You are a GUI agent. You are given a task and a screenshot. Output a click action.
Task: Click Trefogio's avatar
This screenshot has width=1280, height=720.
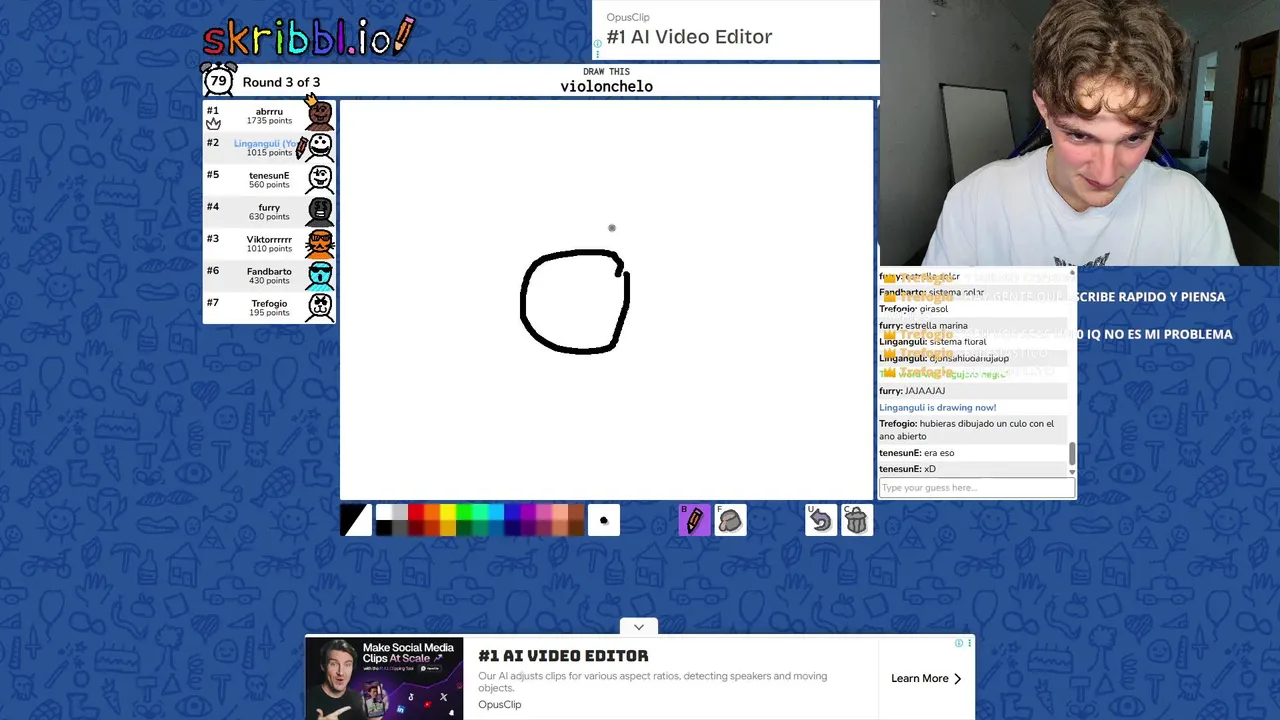pyautogui.click(x=320, y=306)
